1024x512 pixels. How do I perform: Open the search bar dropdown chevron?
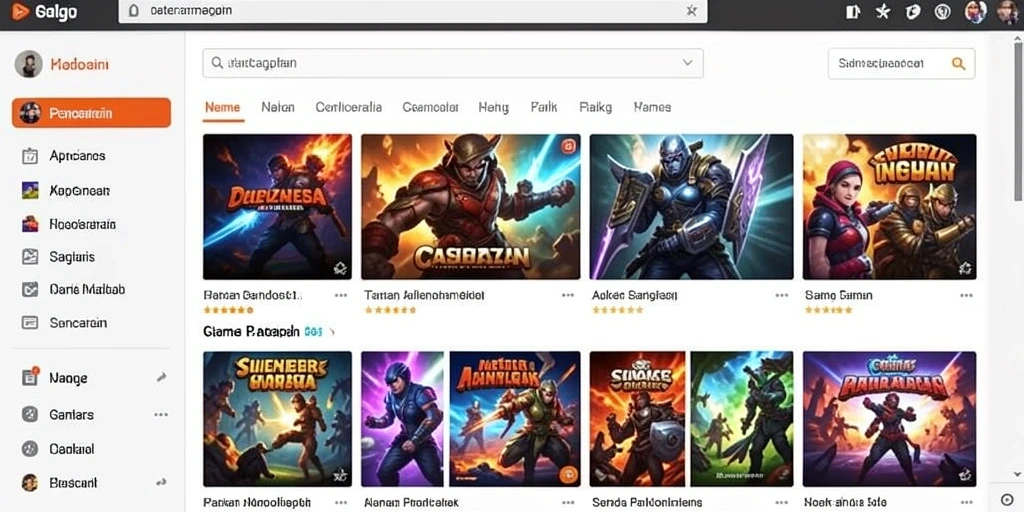click(x=688, y=63)
